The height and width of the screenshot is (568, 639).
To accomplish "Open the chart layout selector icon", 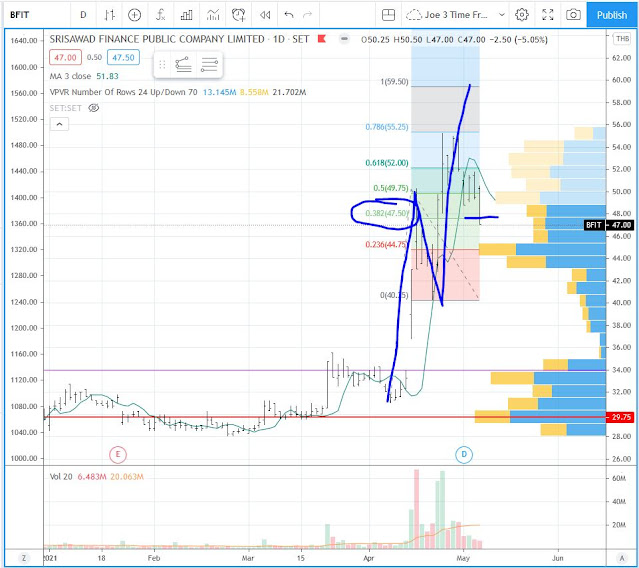I will pos(388,15).
